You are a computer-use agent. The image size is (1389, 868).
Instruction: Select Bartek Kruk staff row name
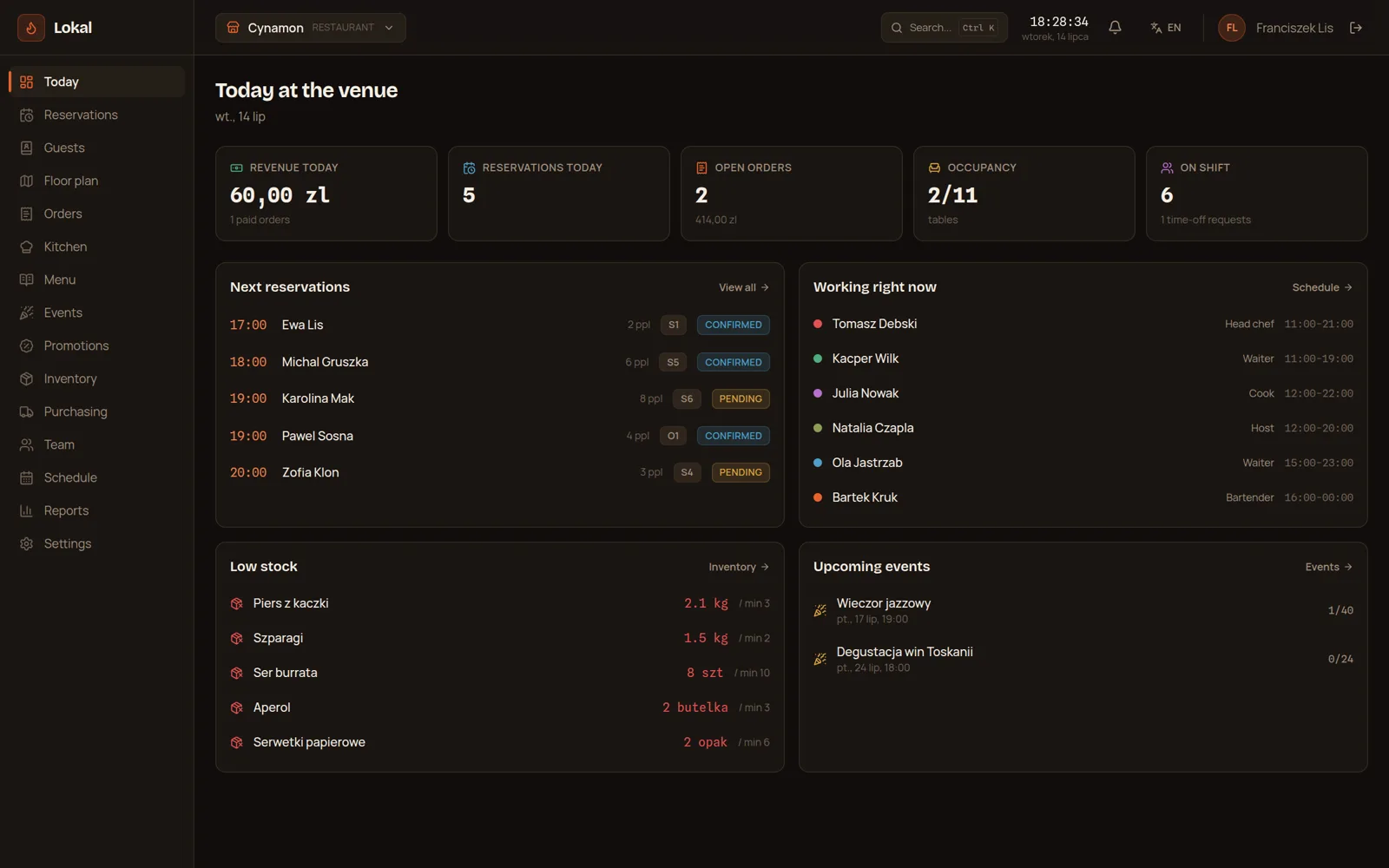coord(865,497)
